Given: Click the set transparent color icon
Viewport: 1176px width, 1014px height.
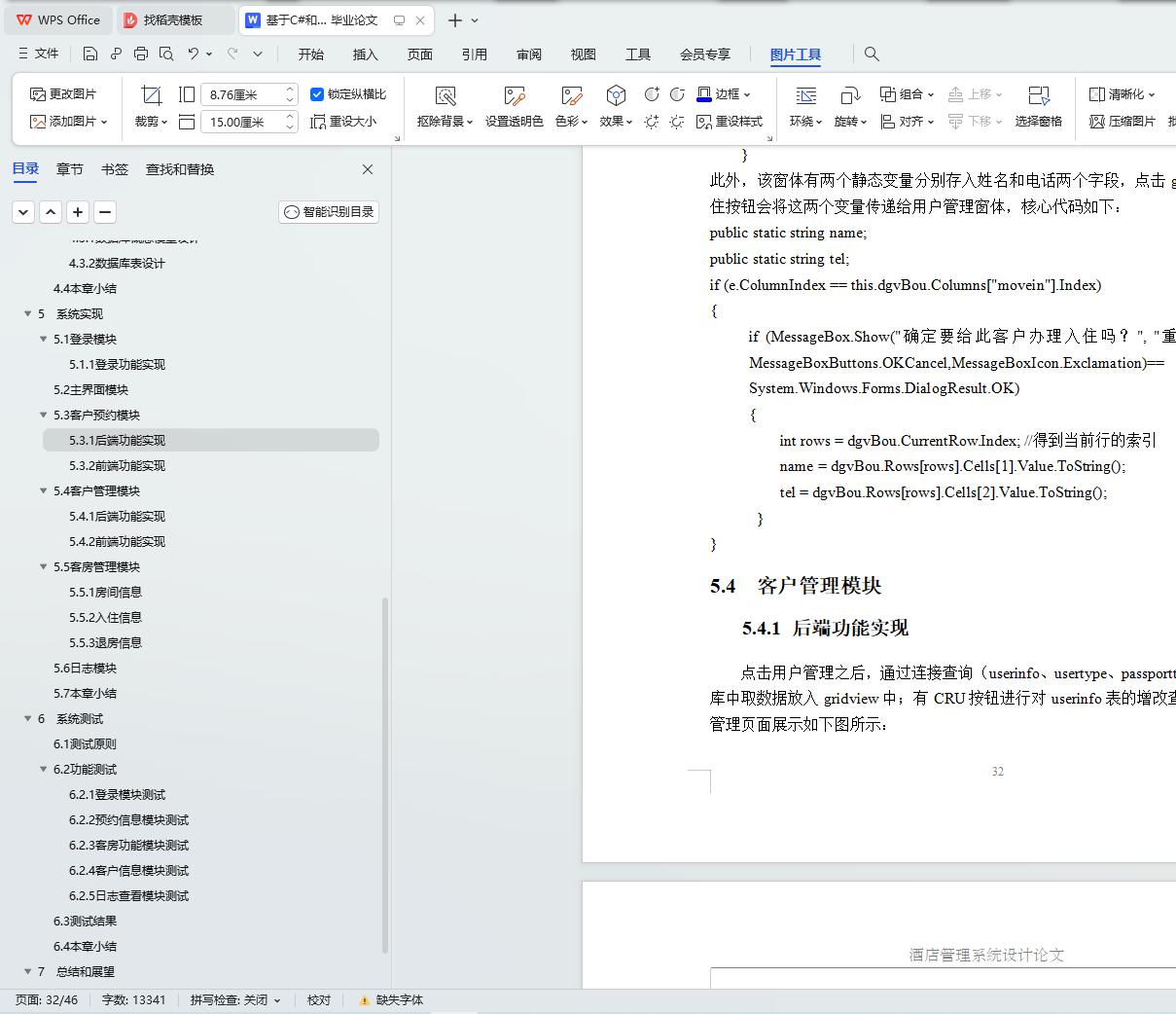Looking at the screenshot, I should coord(515,95).
